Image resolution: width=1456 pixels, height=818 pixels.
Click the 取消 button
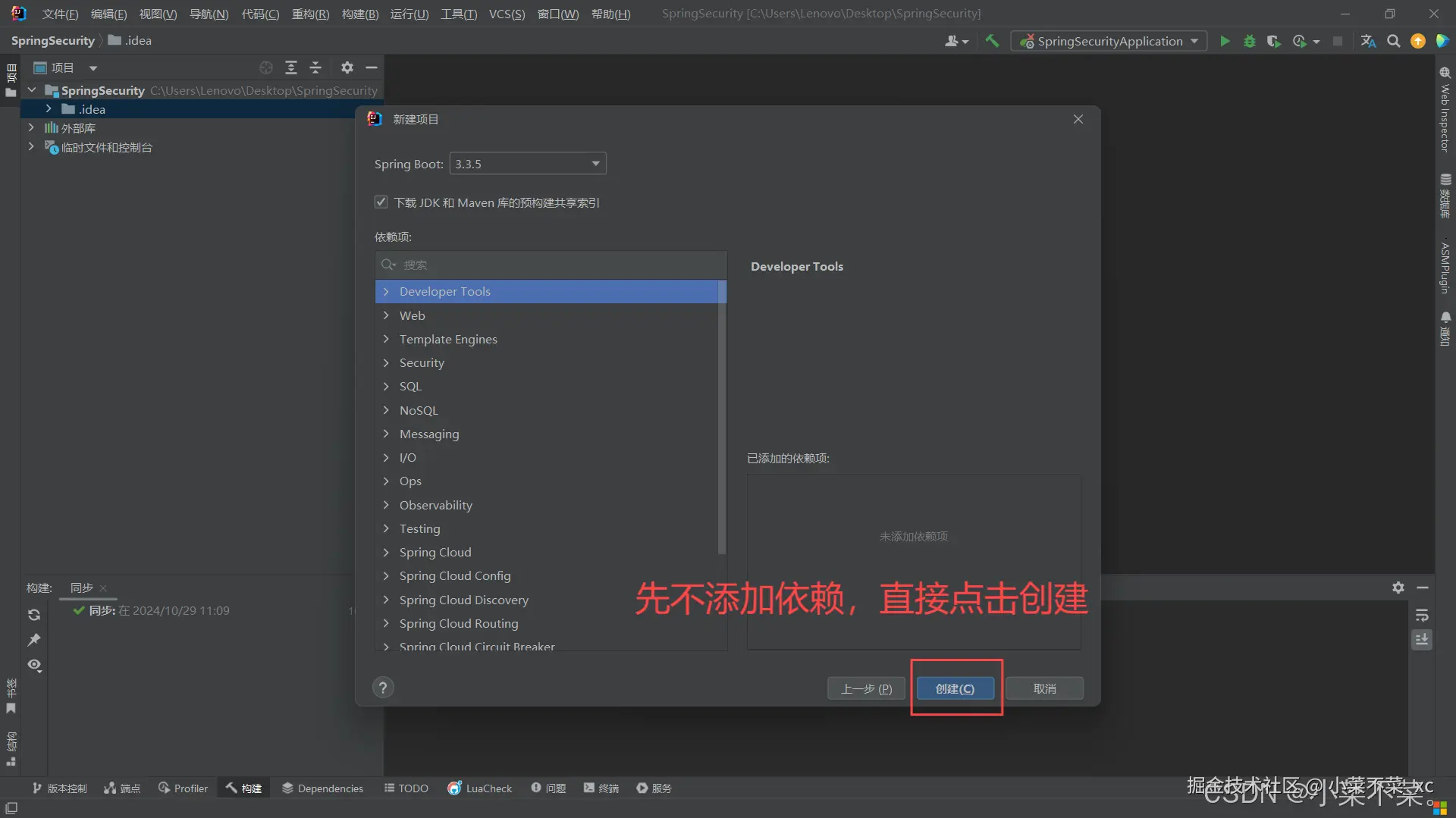click(1044, 688)
